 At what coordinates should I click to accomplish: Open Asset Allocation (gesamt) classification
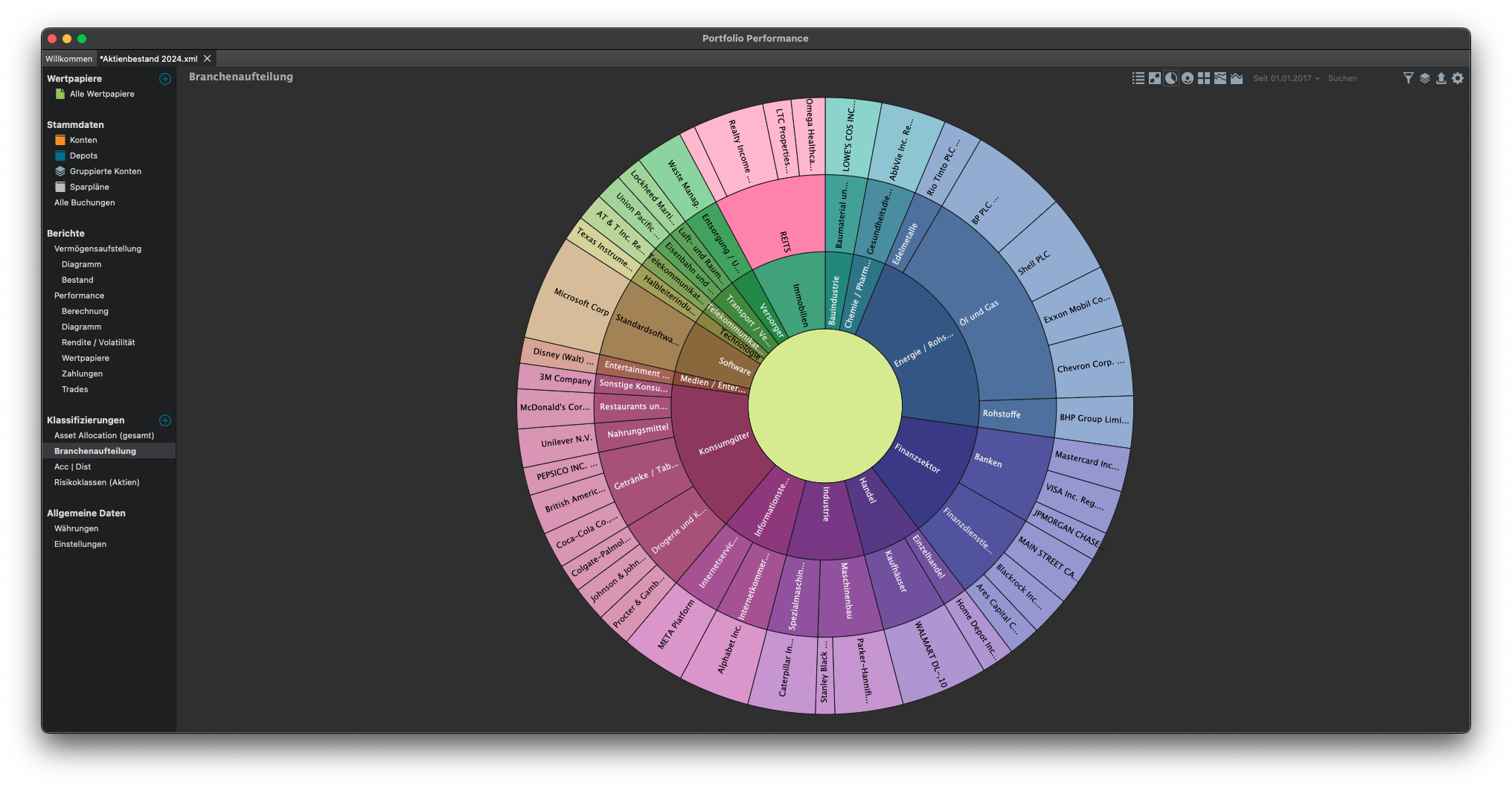pos(104,435)
